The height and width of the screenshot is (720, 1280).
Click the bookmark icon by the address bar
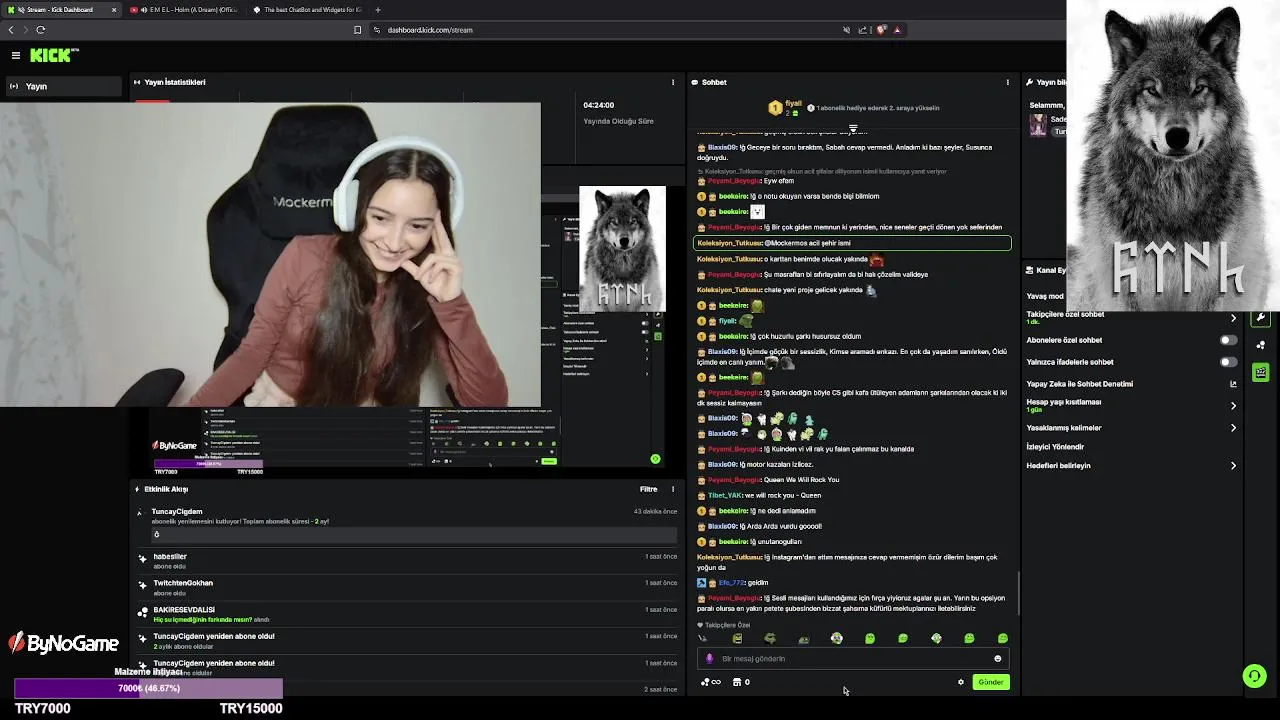click(x=357, y=30)
